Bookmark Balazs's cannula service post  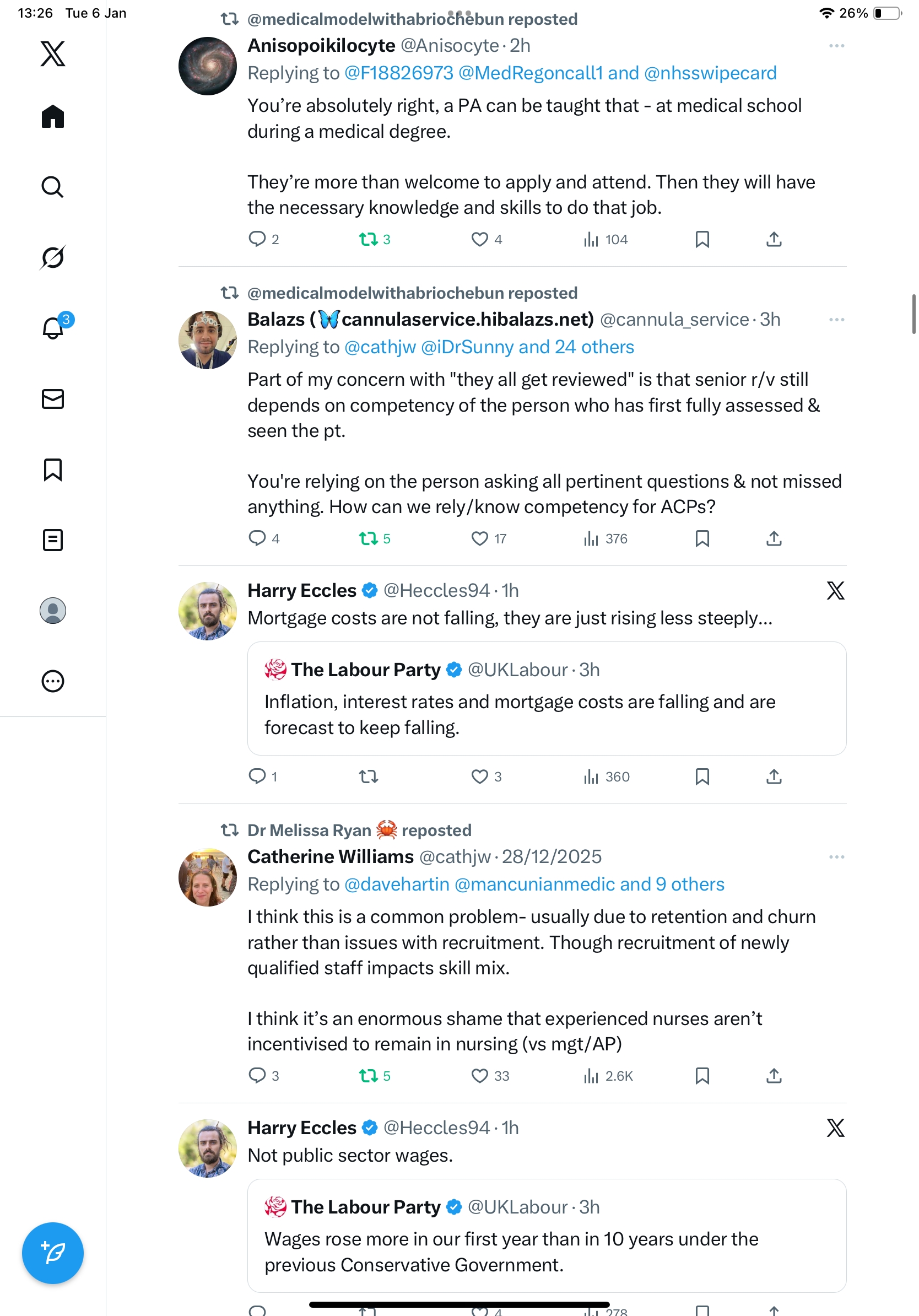702,538
